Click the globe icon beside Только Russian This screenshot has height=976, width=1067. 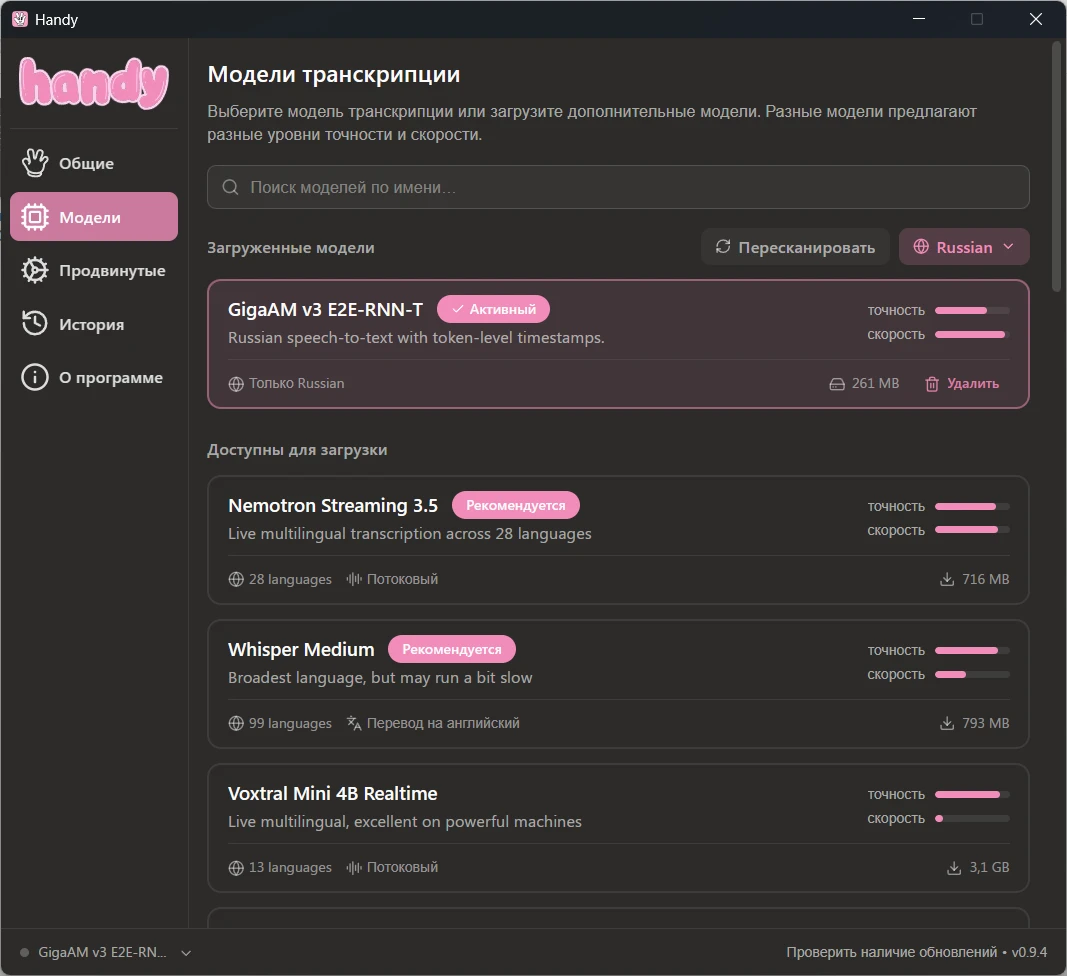(x=236, y=384)
